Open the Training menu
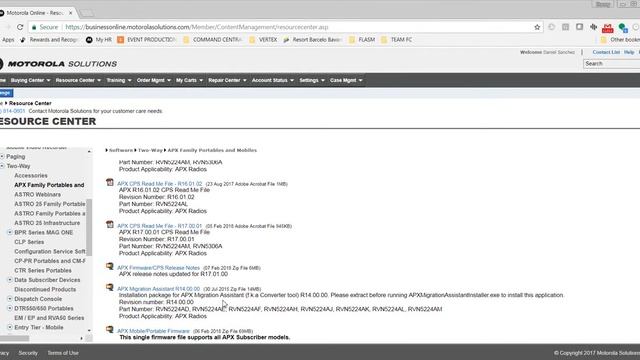This screenshot has width=640, height=360. pyautogui.click(x=119, y=80)
